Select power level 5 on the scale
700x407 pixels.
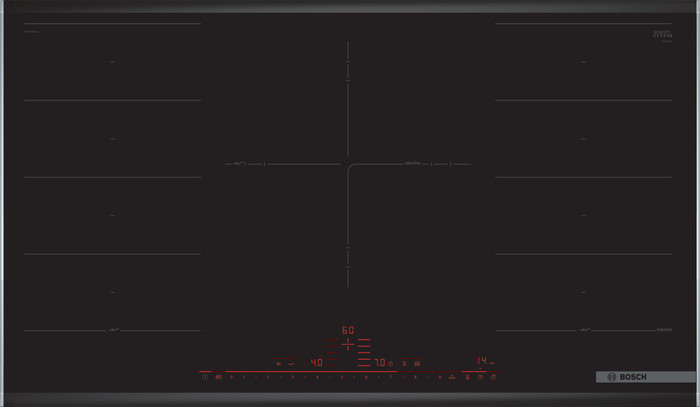click(342, 377)
